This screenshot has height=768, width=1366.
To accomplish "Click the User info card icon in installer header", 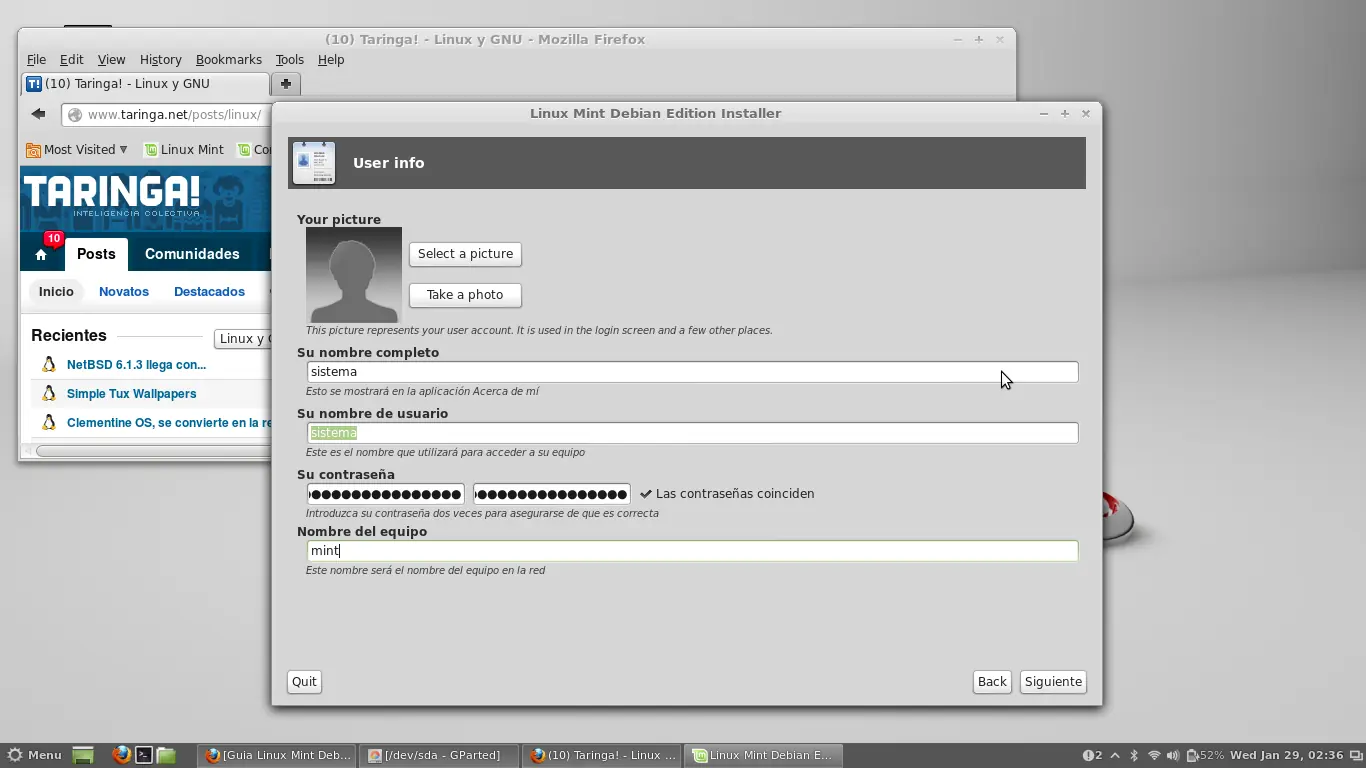I will click(314, 163).
